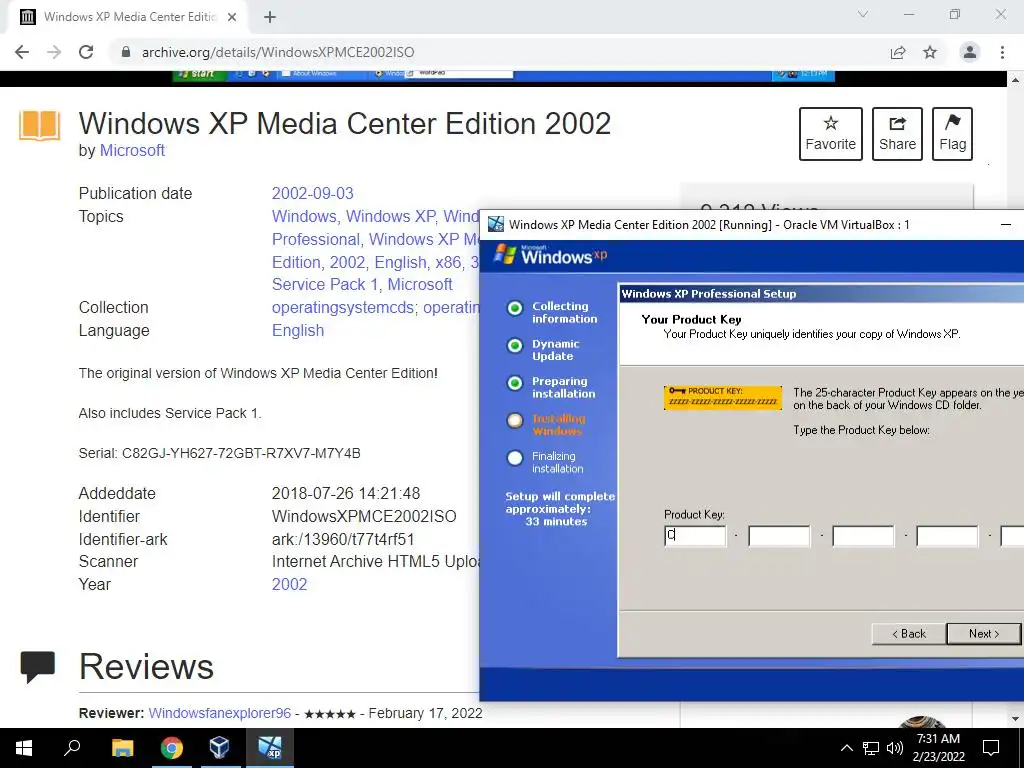Click the VirtualBox window title icon

[x=496, y=225]
